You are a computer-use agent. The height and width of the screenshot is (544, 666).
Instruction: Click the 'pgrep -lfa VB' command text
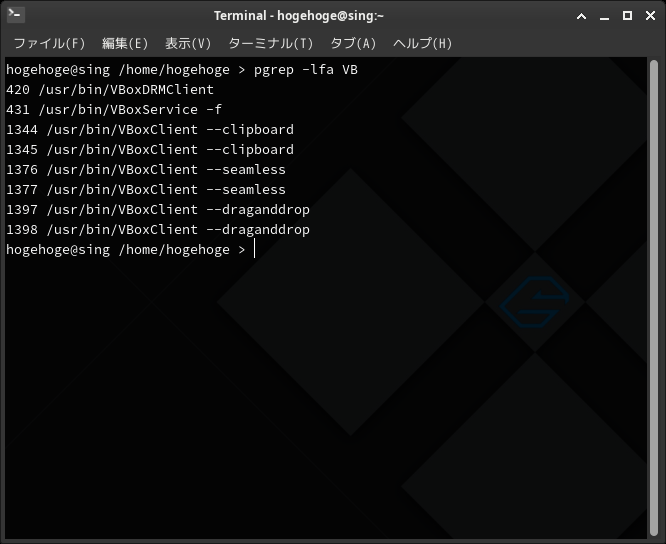(306, 70)
